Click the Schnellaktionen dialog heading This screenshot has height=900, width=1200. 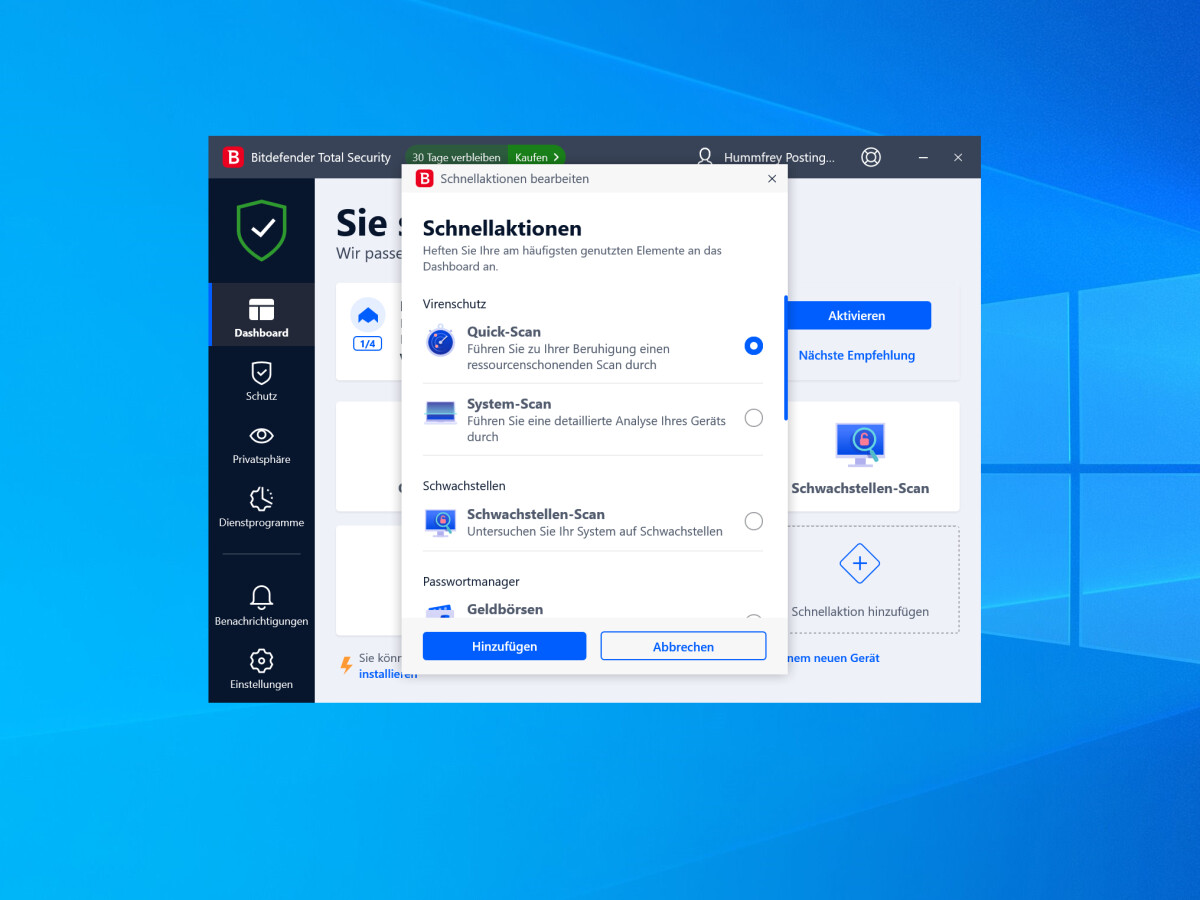pos(502,229)
